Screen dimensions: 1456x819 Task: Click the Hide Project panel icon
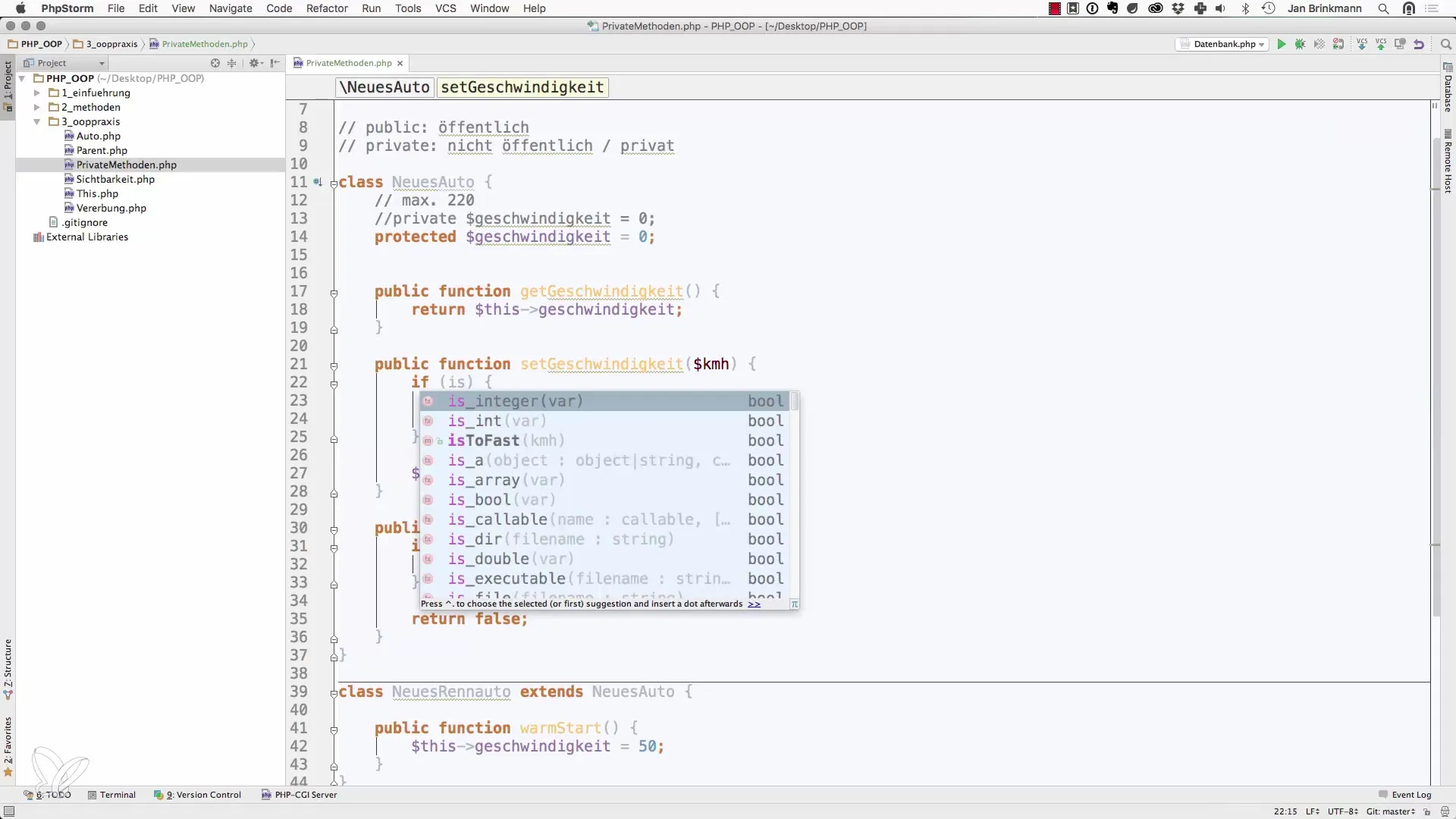[275, 63]
